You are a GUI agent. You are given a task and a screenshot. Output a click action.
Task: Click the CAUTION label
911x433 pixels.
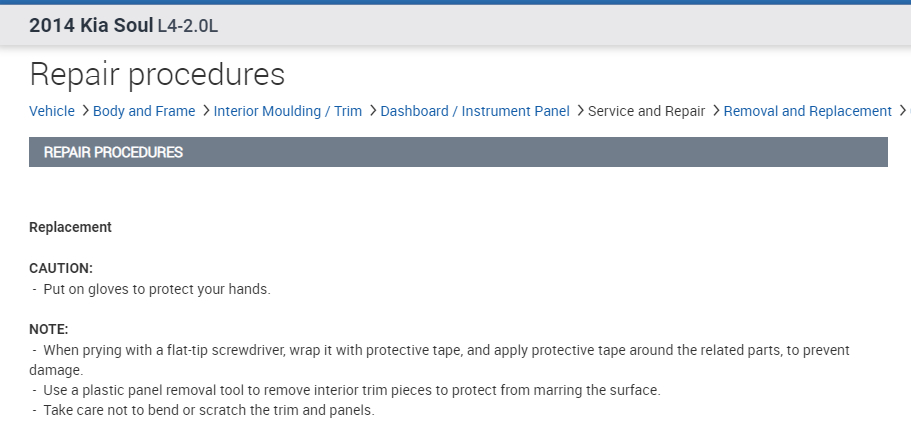tap(61, 269)
